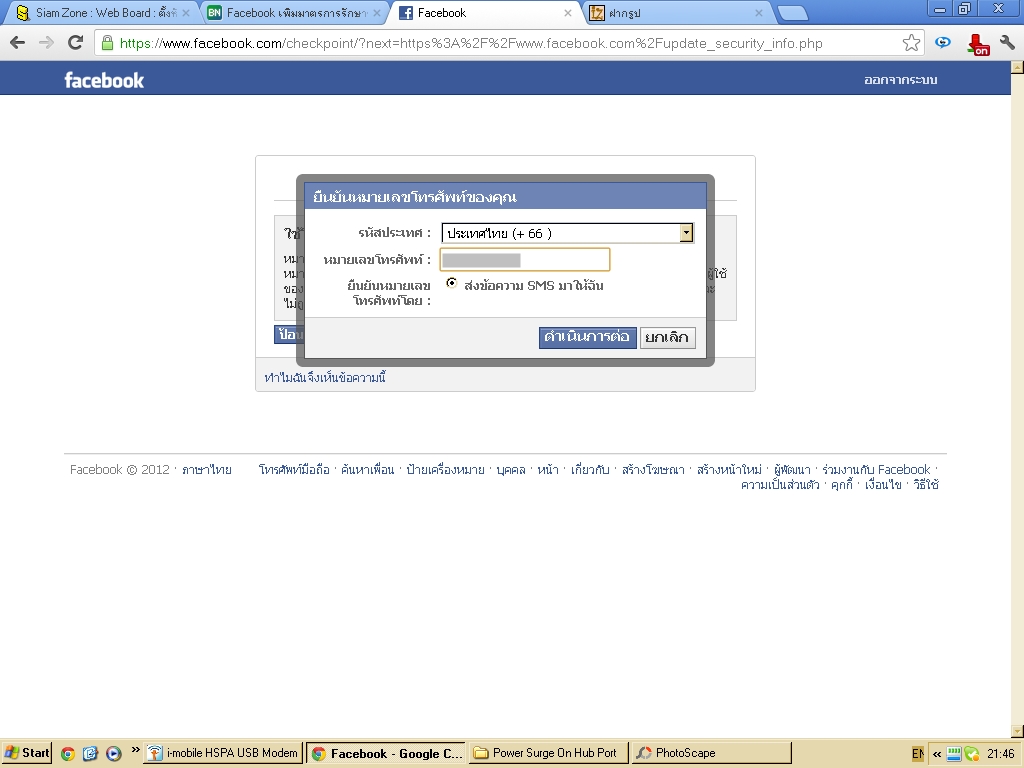Open the สร้างโฆษณา footer link

[x=653, y=470]
